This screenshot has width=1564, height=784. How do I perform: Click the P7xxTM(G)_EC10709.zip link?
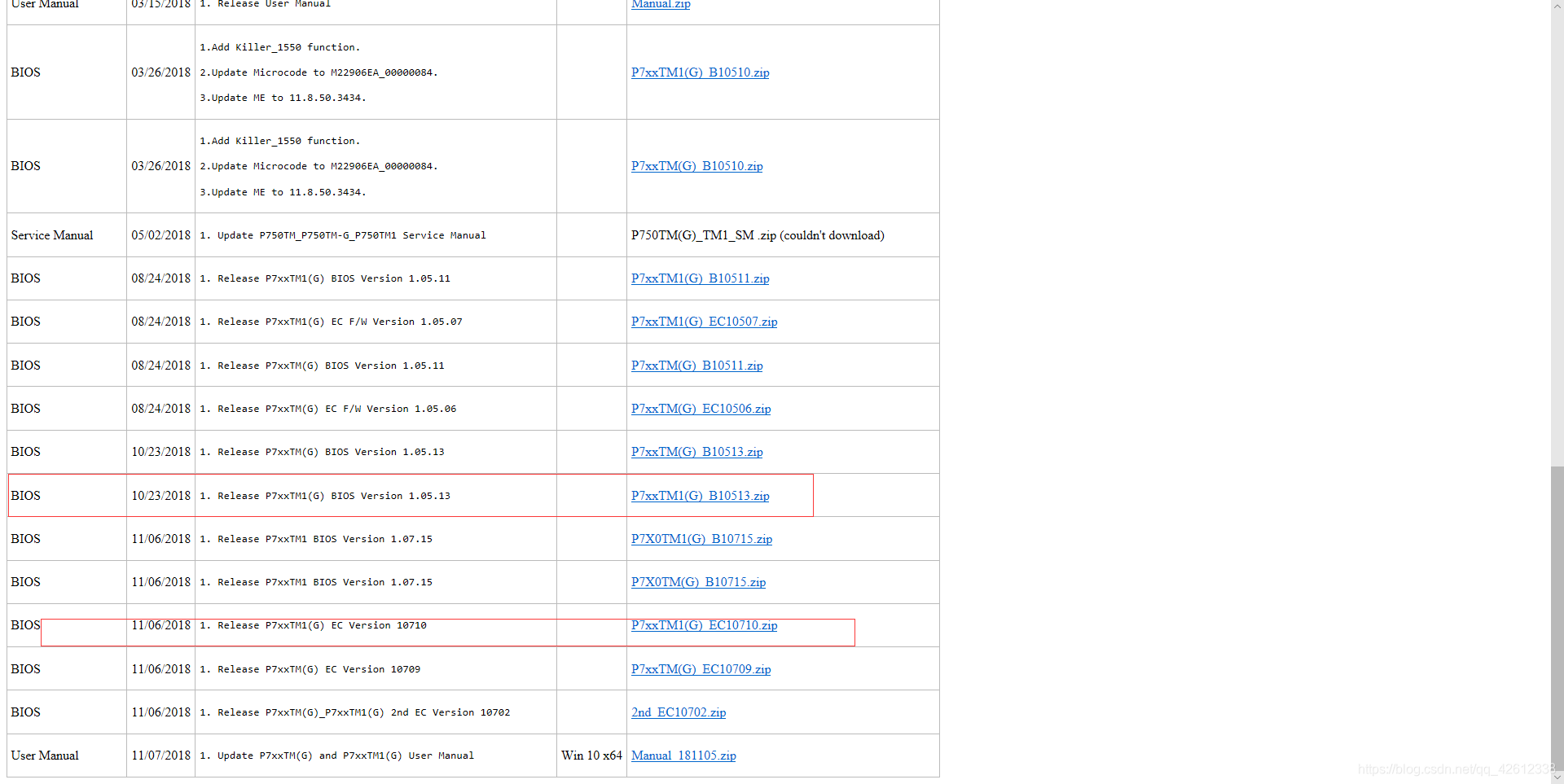point(701,669)
